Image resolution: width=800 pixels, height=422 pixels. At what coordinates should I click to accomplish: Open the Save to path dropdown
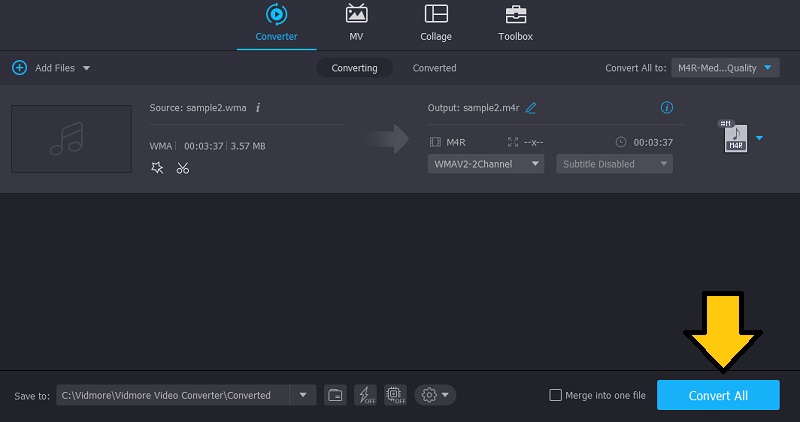303,395
